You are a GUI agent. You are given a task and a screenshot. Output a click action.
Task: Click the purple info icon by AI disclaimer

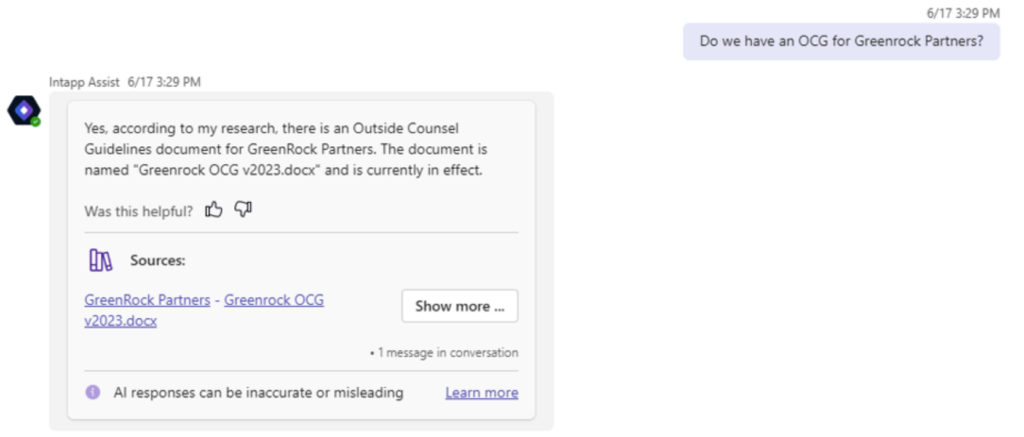[x=93, y=393]
